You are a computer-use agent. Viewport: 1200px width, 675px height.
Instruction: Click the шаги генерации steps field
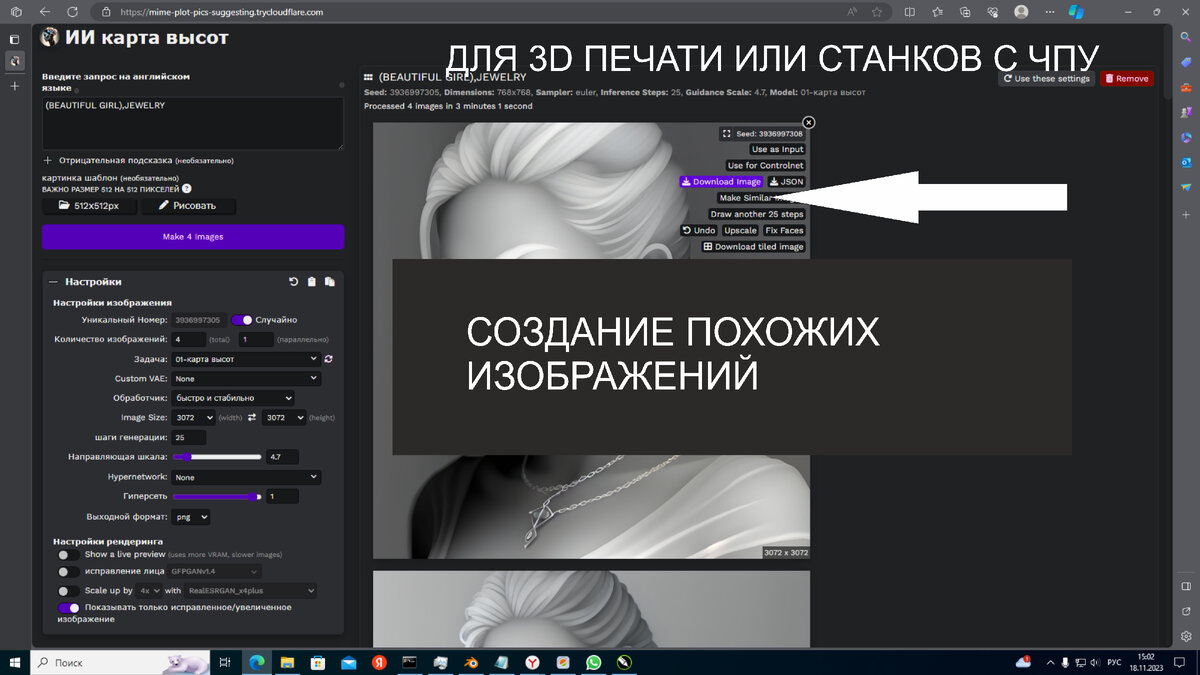point(188,437)
